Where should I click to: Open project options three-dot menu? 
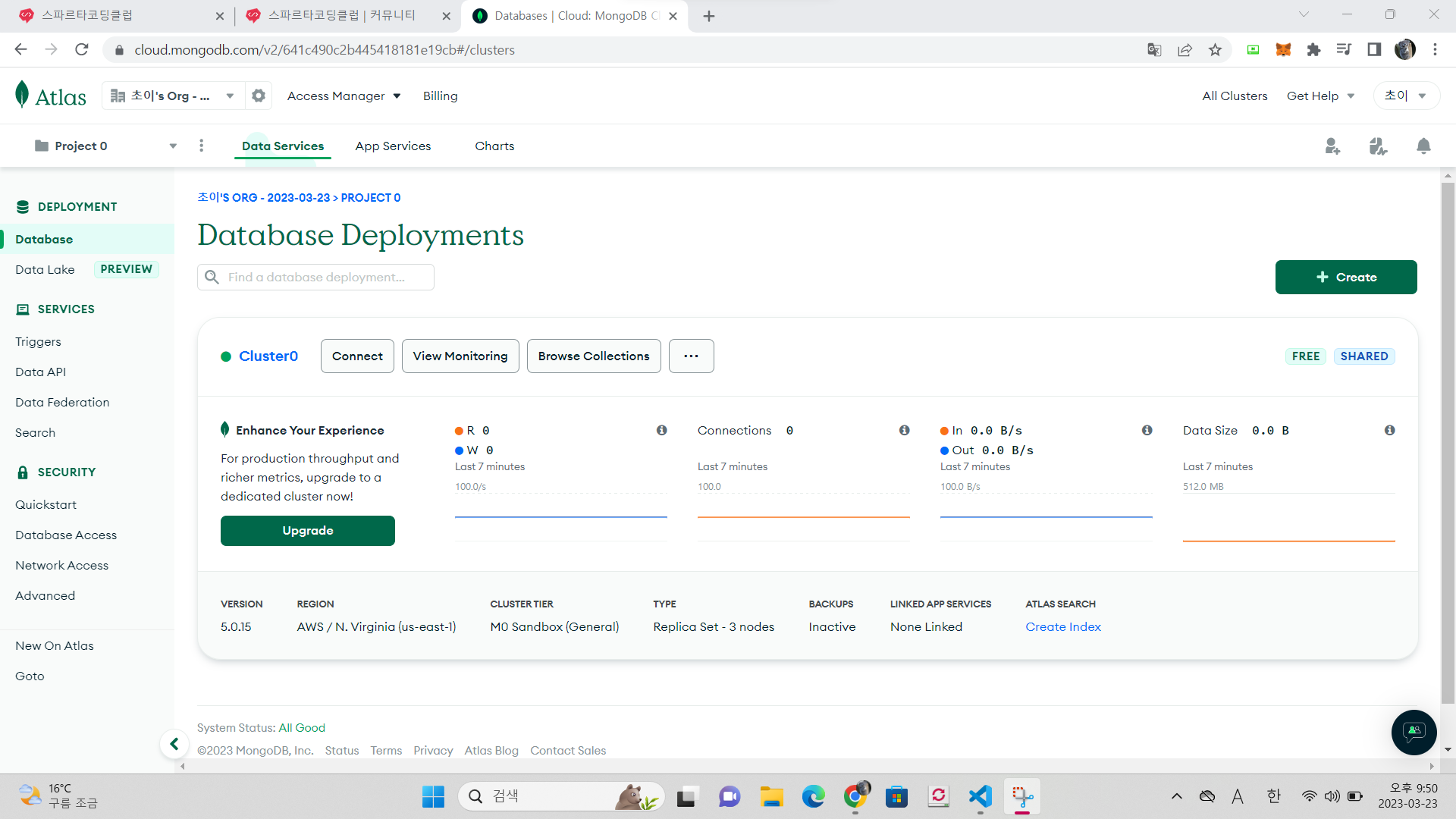click(x=201, y=146)
